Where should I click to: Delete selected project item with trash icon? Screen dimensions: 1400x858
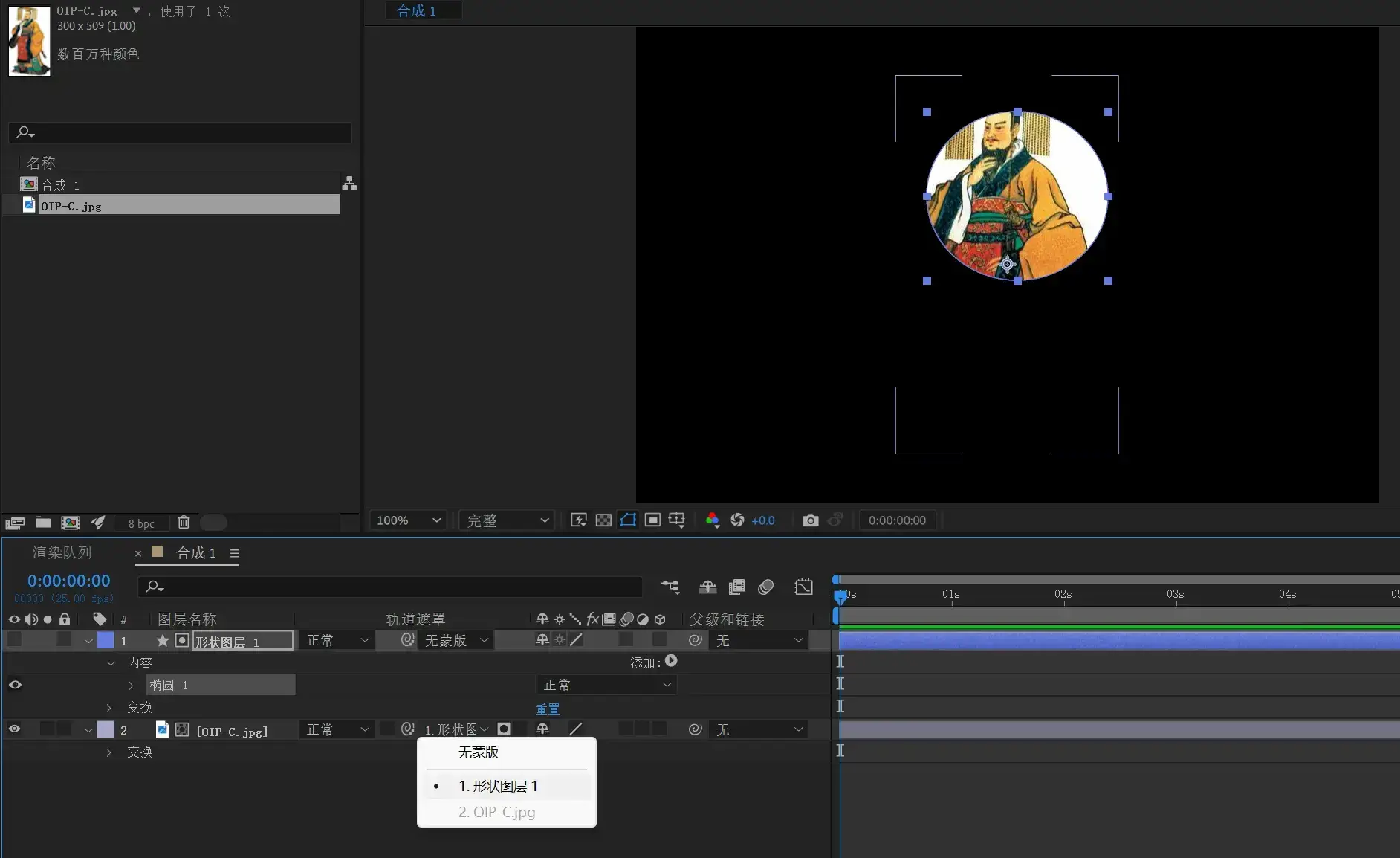click(184, 522)
